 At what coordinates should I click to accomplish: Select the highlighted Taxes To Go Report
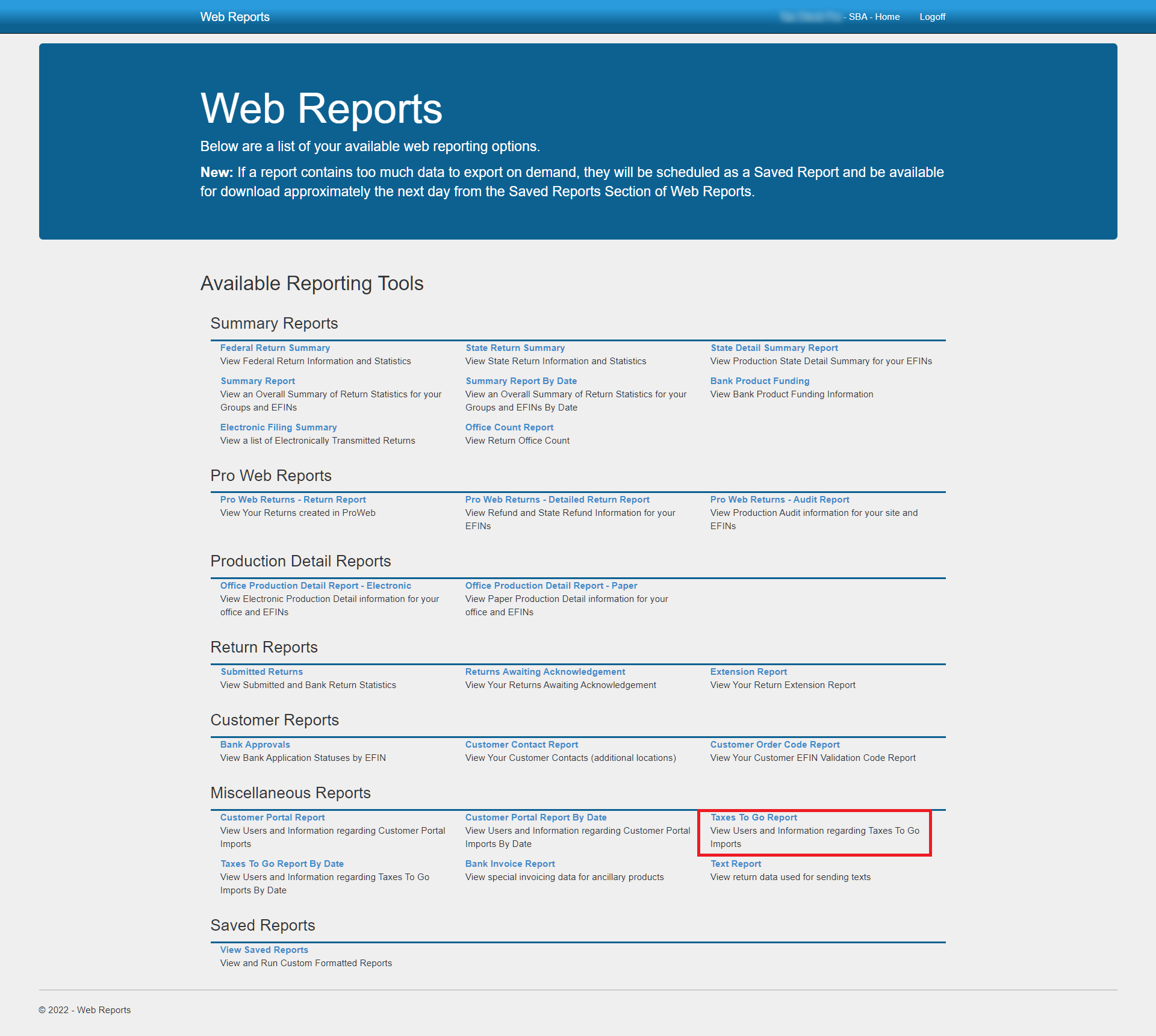pos(753,817)
